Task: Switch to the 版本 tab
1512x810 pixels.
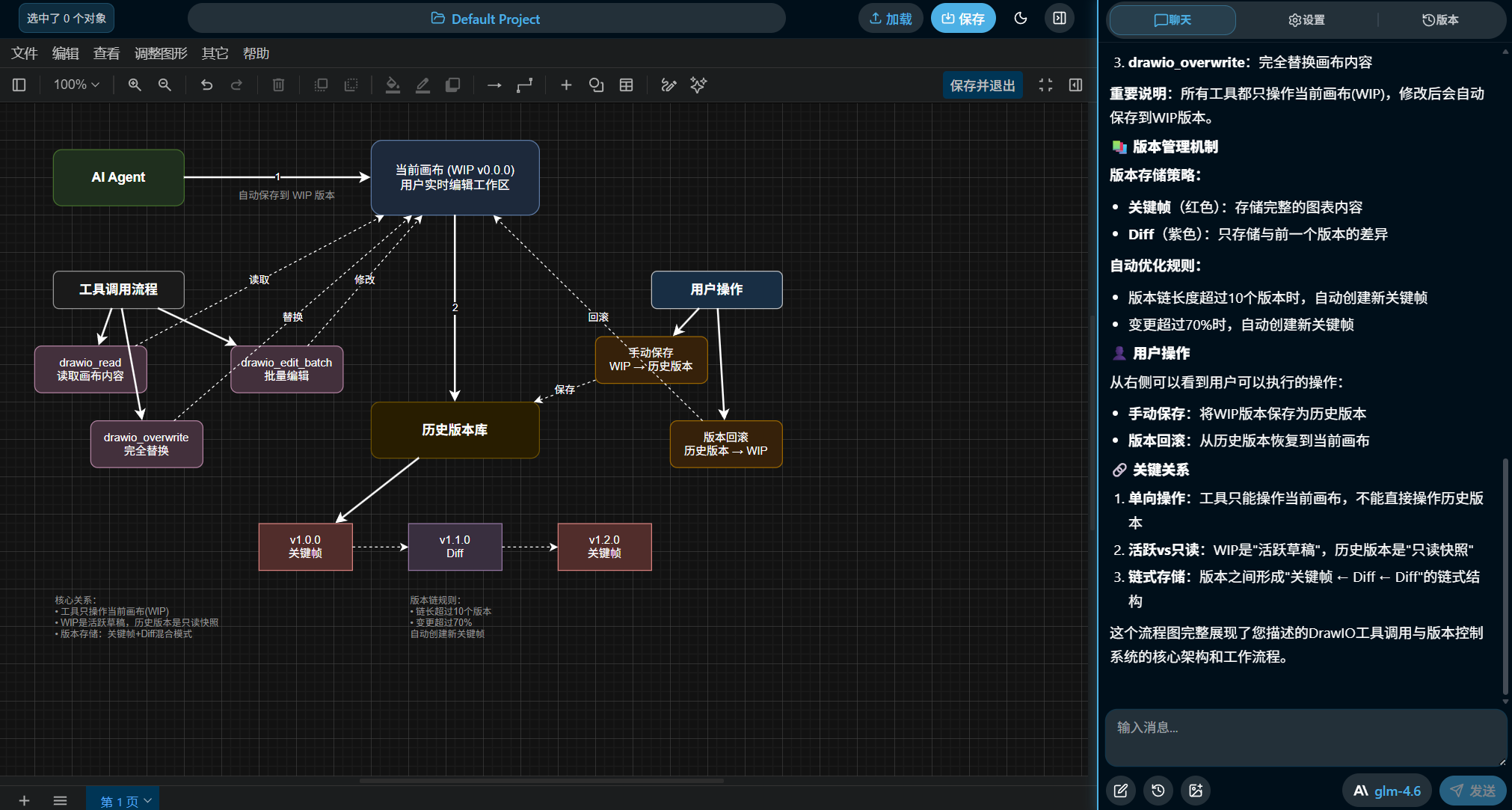Action: (x=1440, y=20)
